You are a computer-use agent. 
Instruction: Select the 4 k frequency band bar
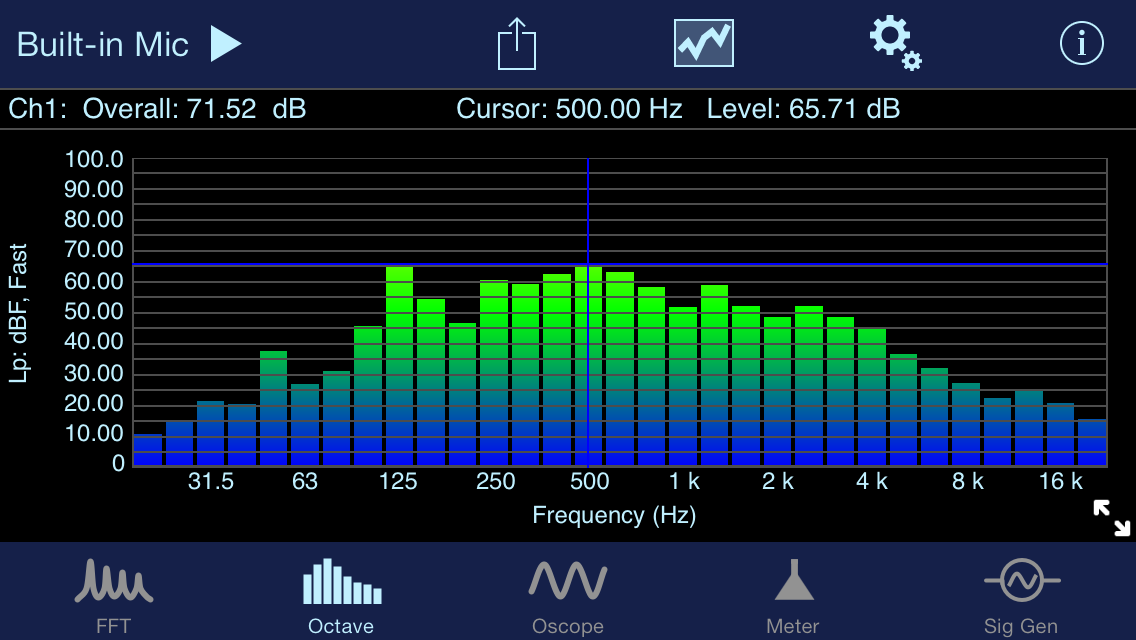872,397
